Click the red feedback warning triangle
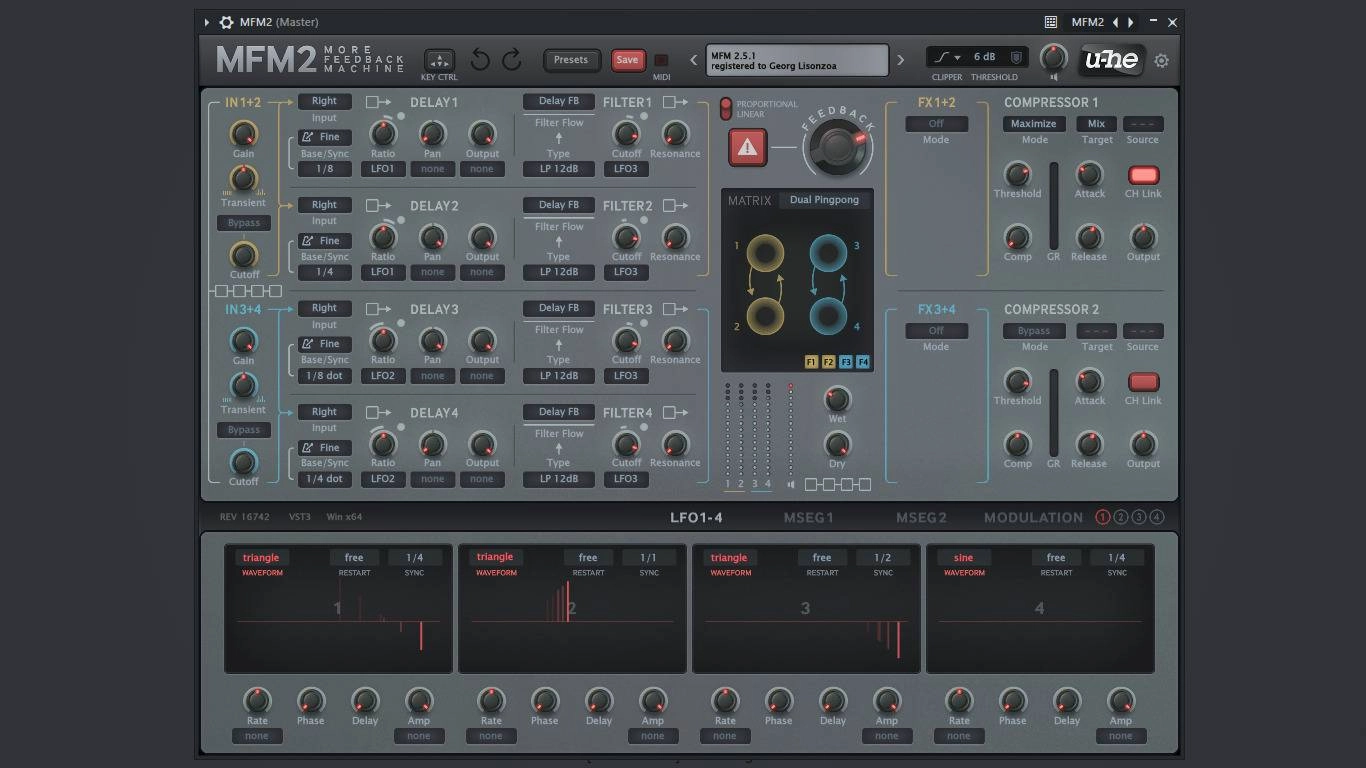1366x768 pixels. 747,148
